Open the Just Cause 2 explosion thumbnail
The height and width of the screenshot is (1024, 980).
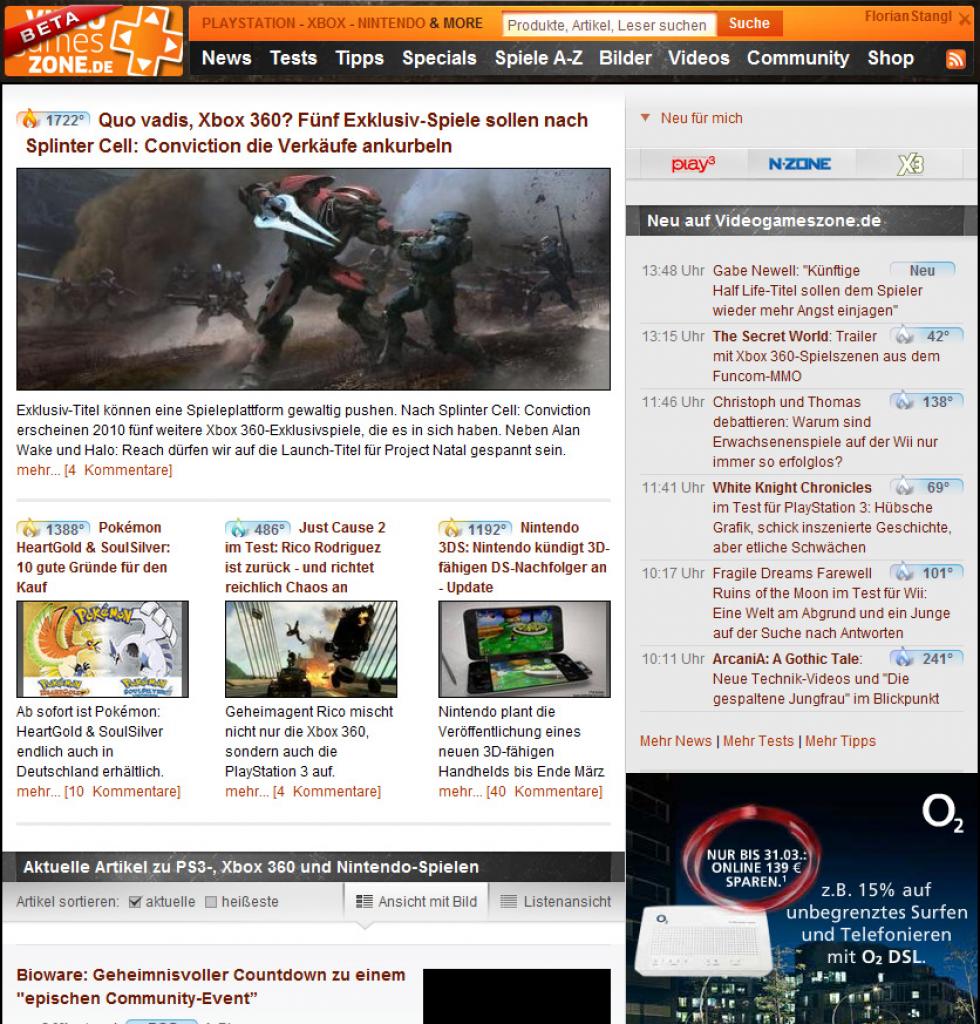311,649
